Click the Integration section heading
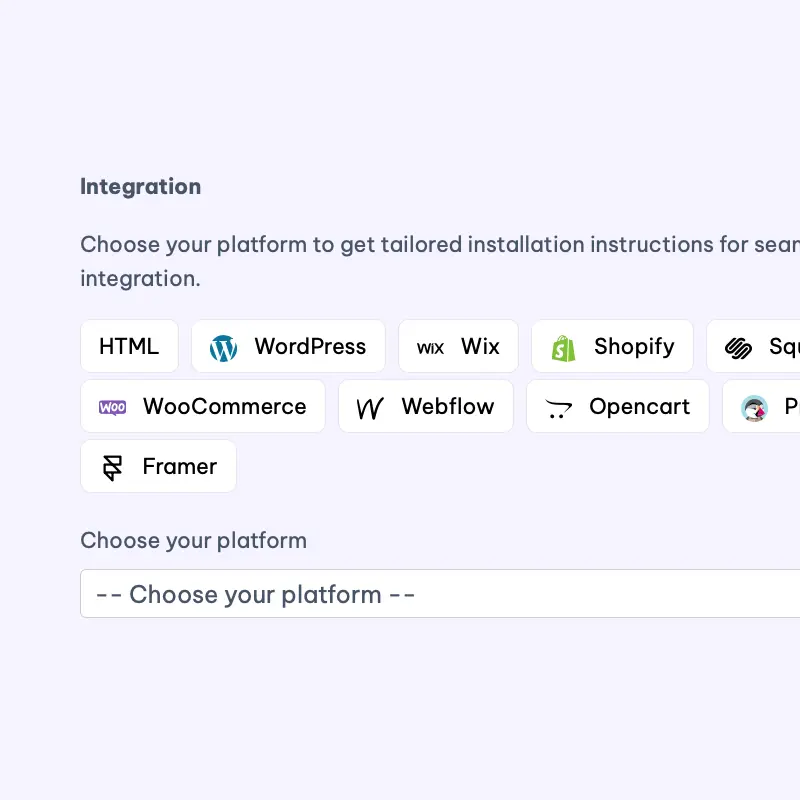Image resolution: width=800 pixels, height=800 pixels. (140, 187)
